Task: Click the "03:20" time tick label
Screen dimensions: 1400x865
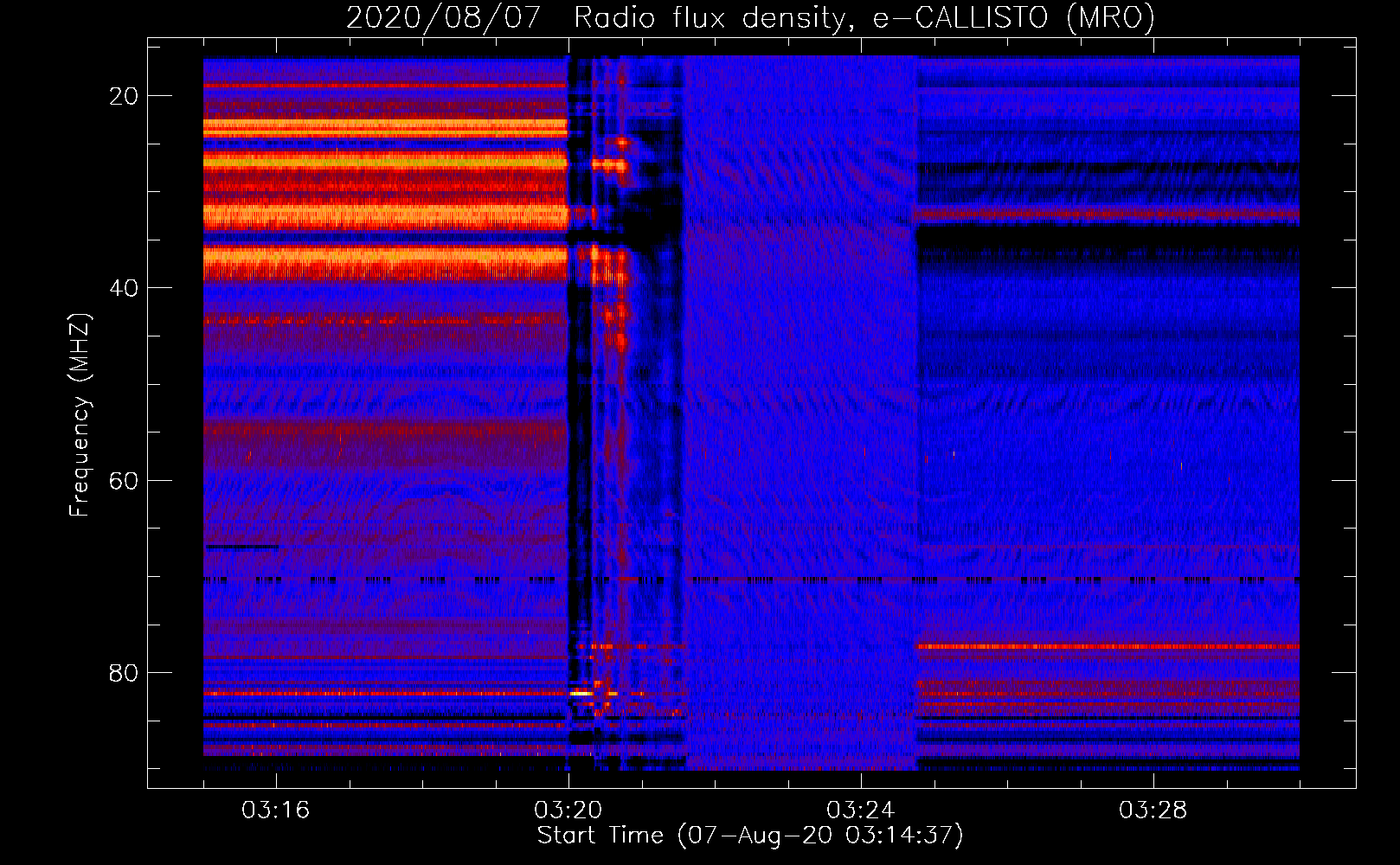Action: 568,811
